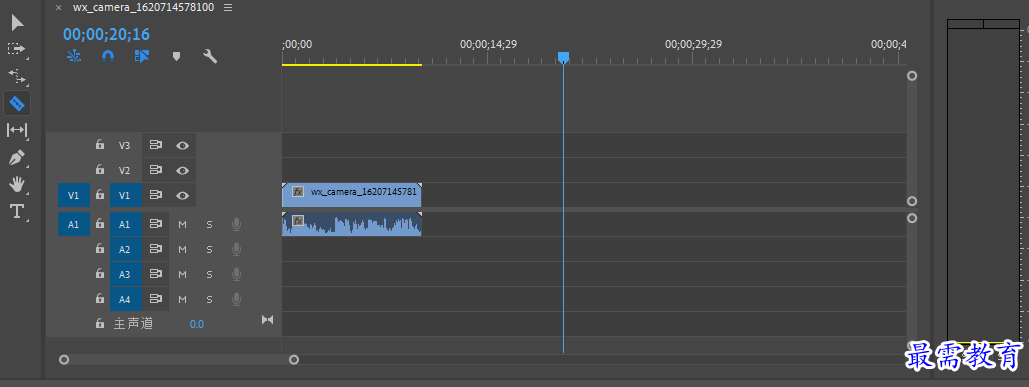Toggle insert sequences as nests icon
The image size is (1029, 387).
74,56
